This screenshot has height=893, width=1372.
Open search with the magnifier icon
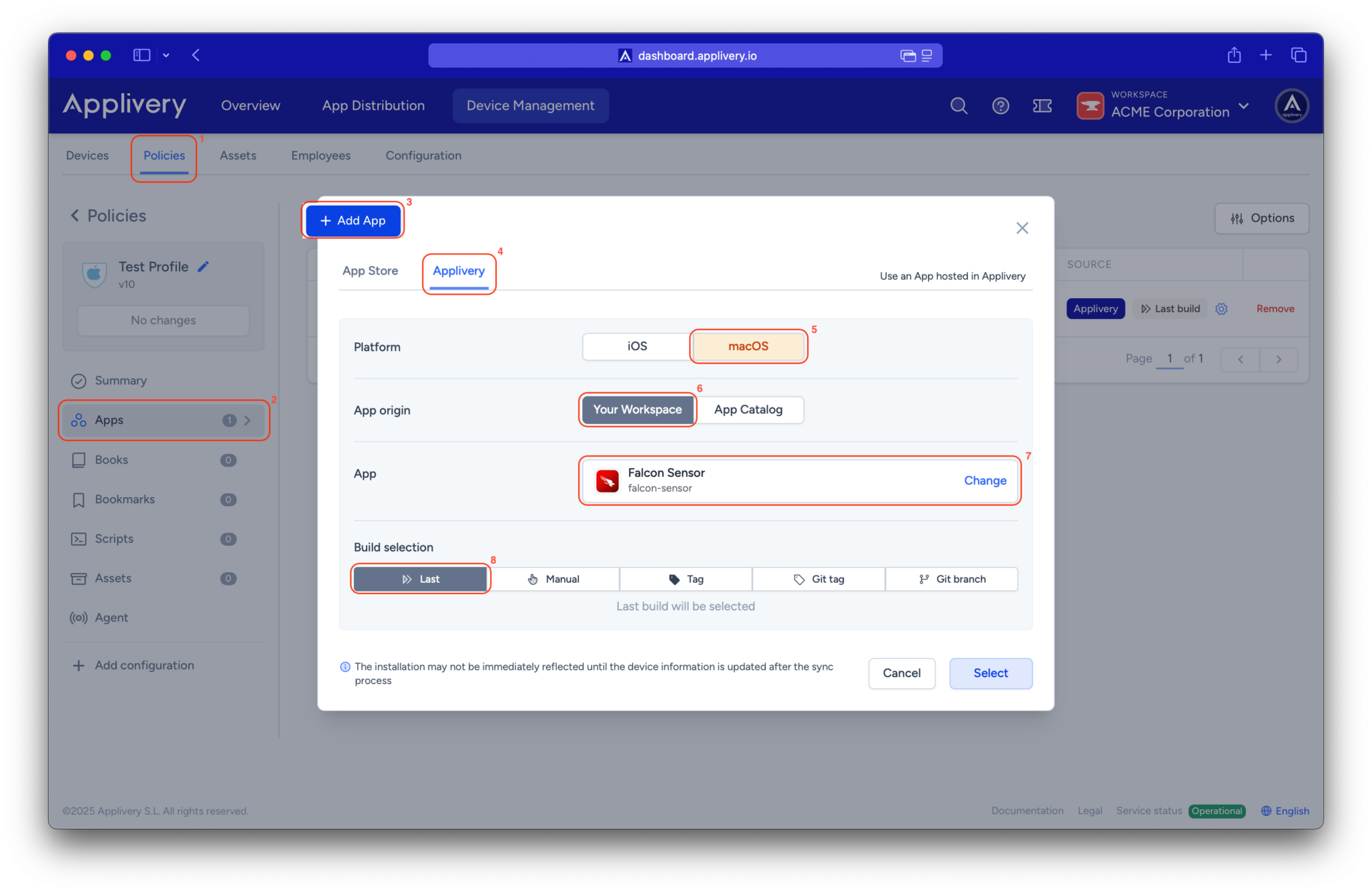tap(959, 105)
